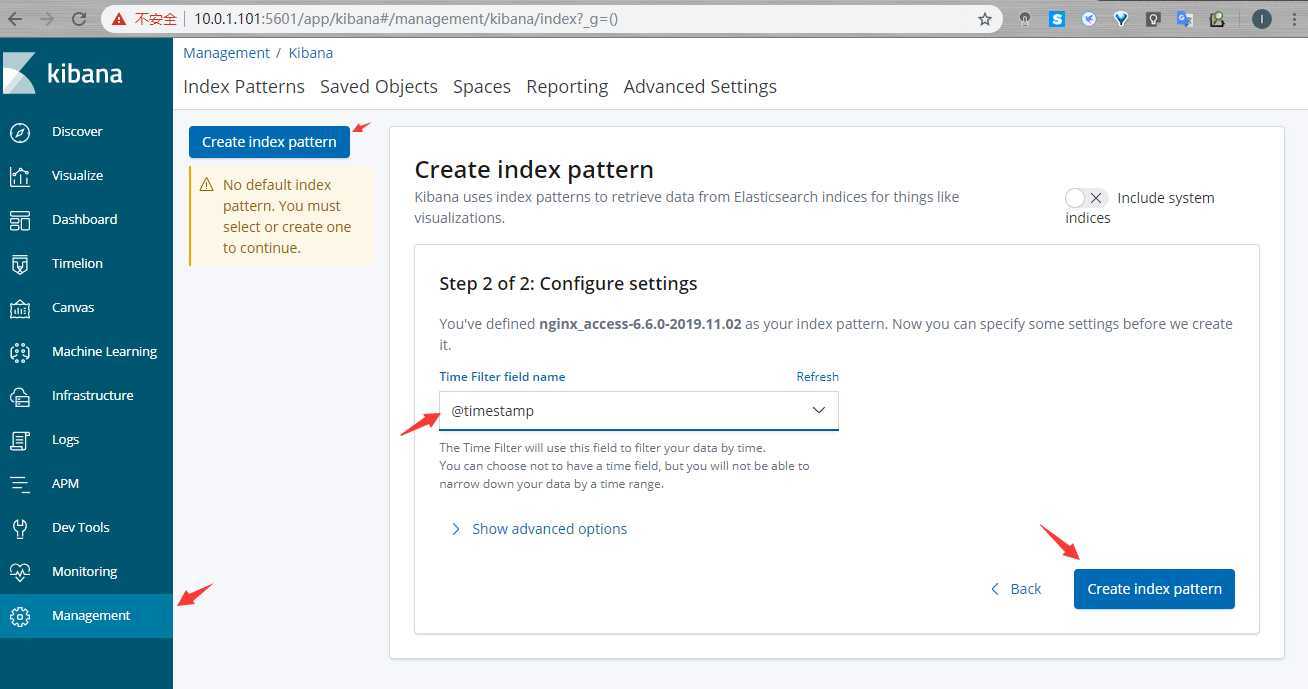Open APM icon in sidebar

coord(20,484)
